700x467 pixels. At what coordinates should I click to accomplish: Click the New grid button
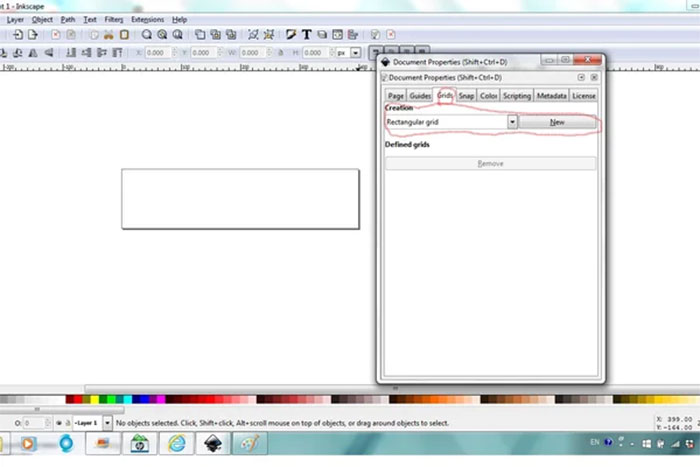click(x=557, y=122)
